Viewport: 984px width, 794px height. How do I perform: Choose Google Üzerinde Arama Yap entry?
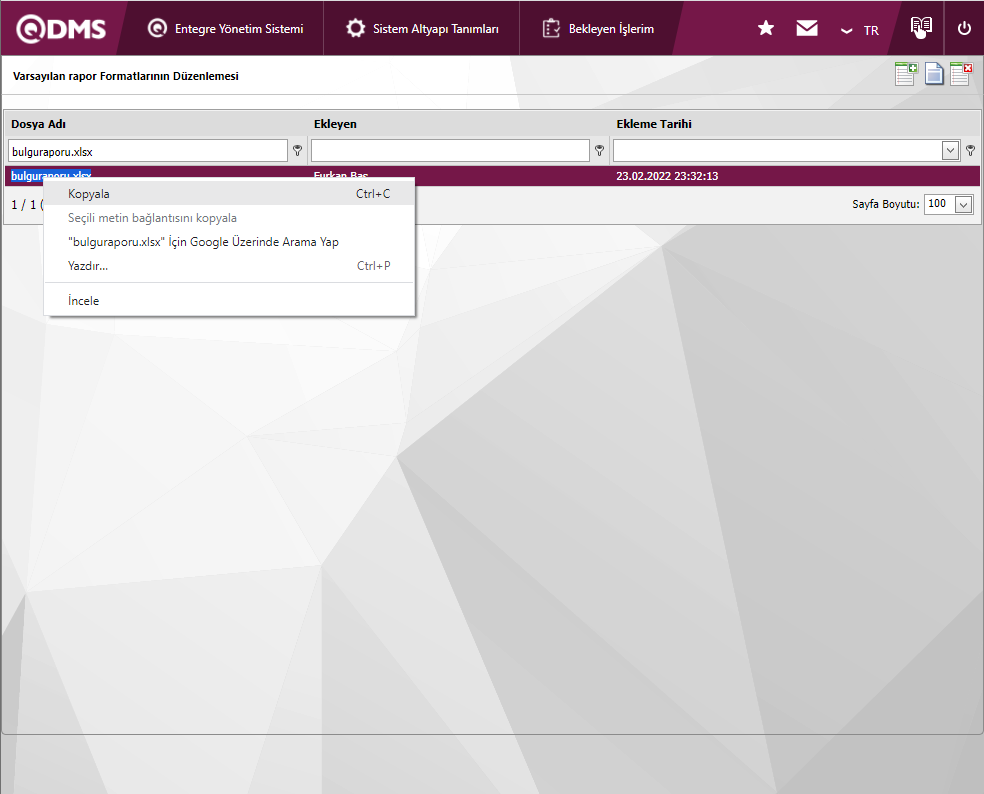(x=229, y=242)
